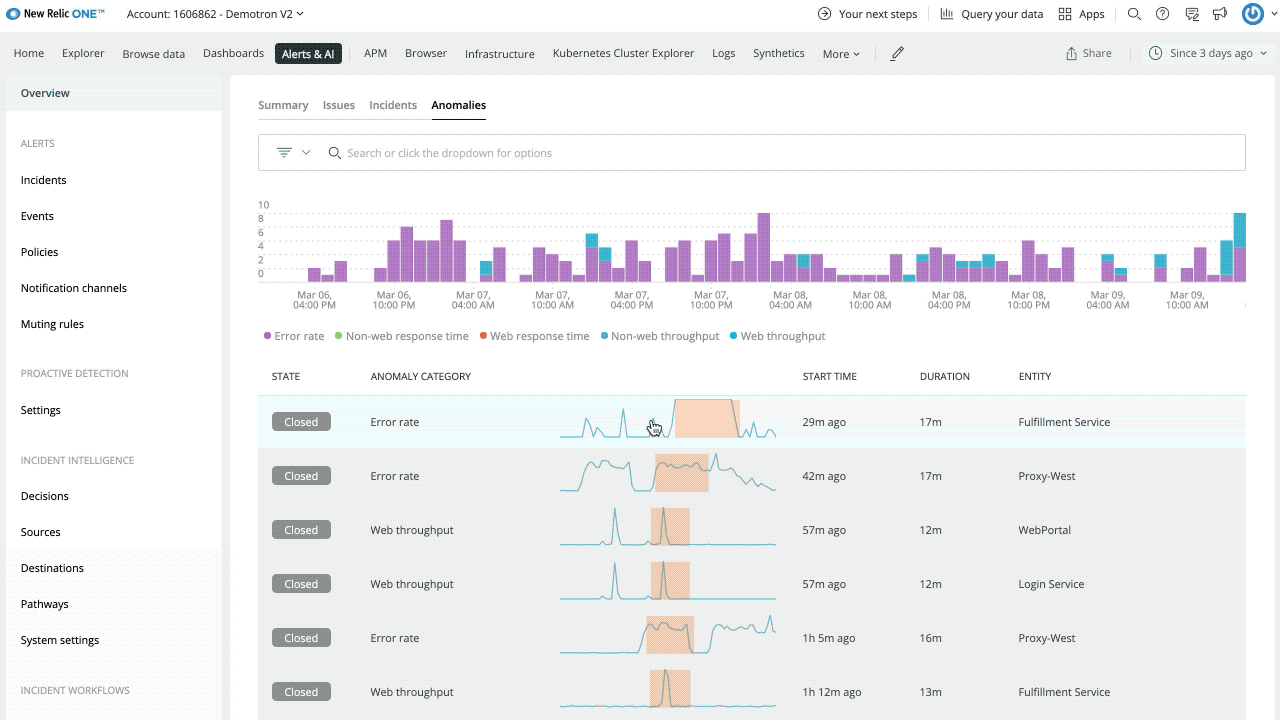The height and width of the screenshot is (720, 1280).
Task: Click the edit pencil icon in navigation
Action: click(897, 54)
